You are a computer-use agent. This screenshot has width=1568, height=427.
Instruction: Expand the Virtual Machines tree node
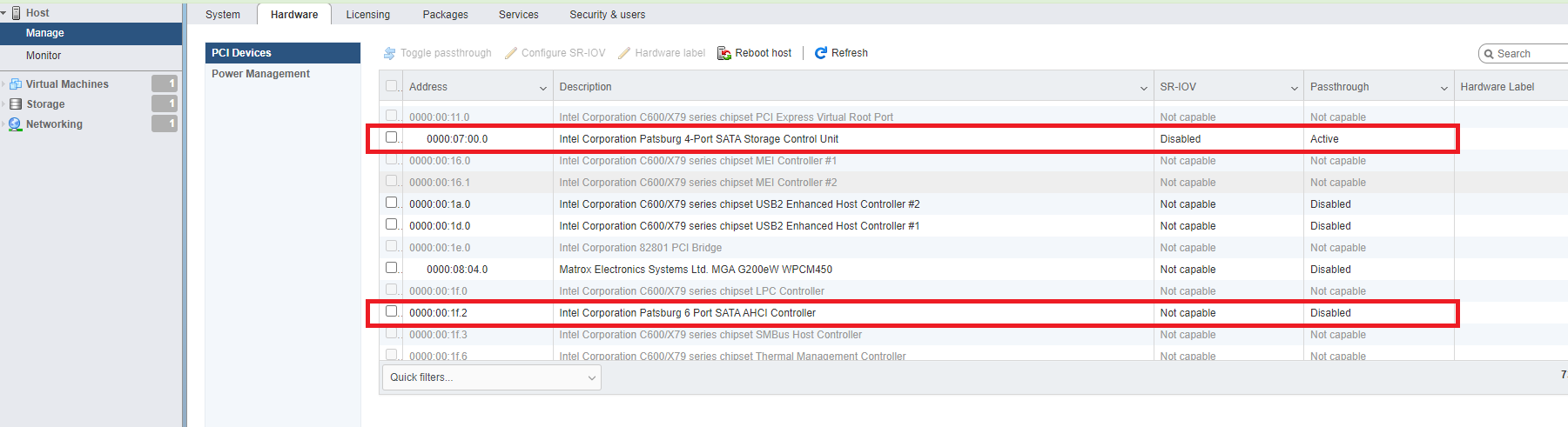click(3, 84)
